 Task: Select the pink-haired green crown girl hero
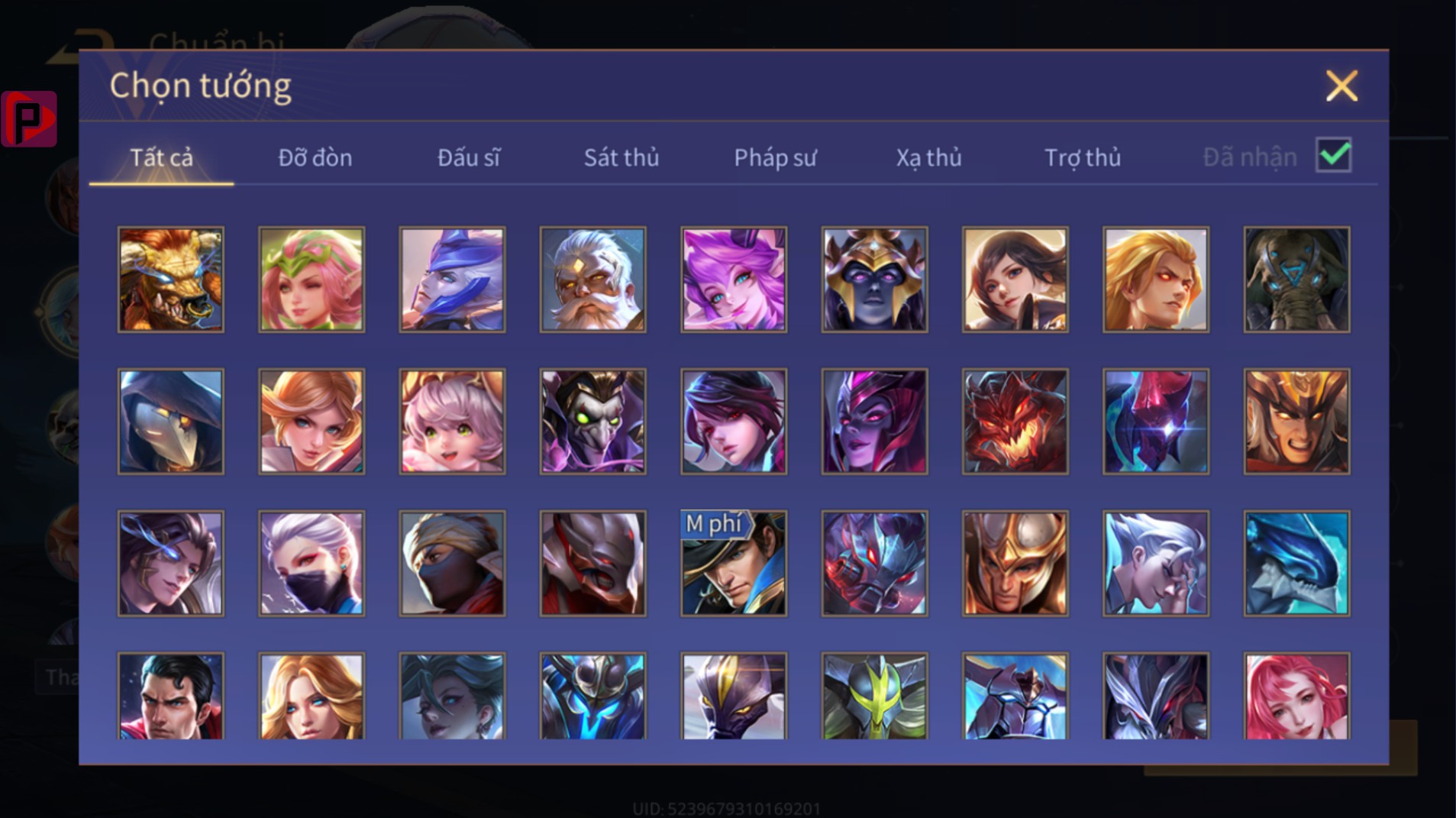click(x=312, y=280)
